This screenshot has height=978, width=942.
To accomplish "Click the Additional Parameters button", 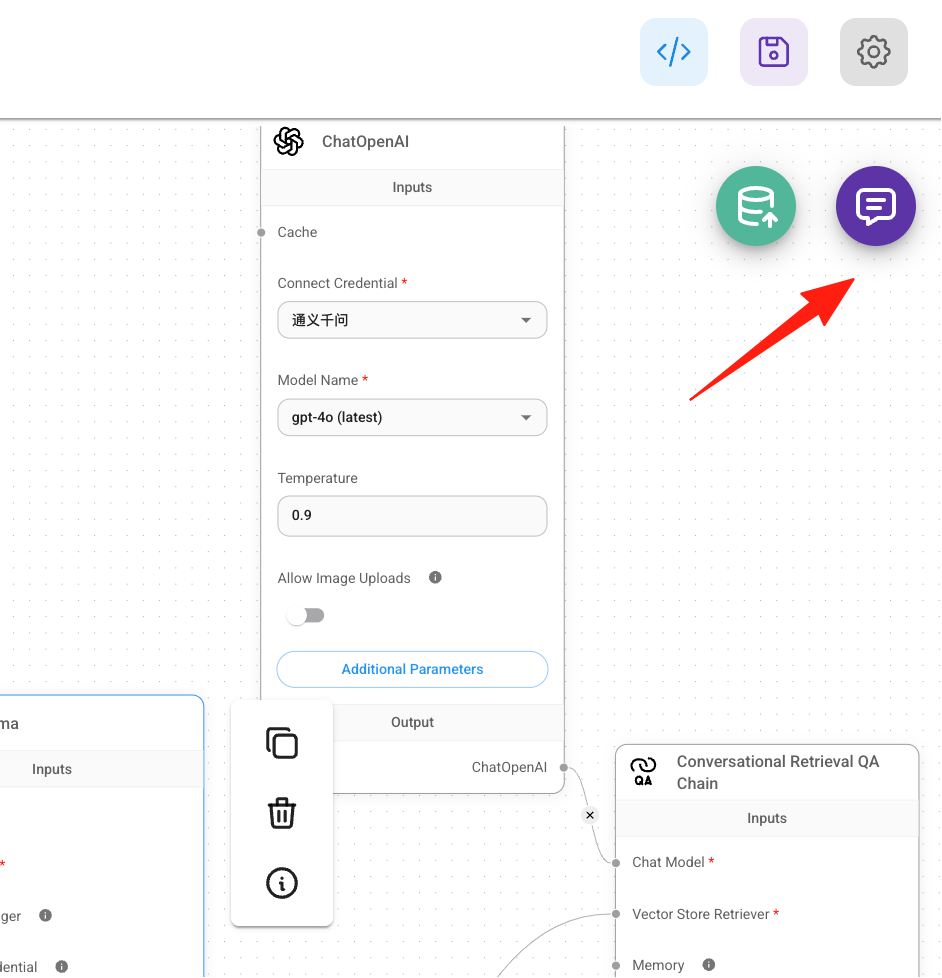I will [x=412, y=669].
